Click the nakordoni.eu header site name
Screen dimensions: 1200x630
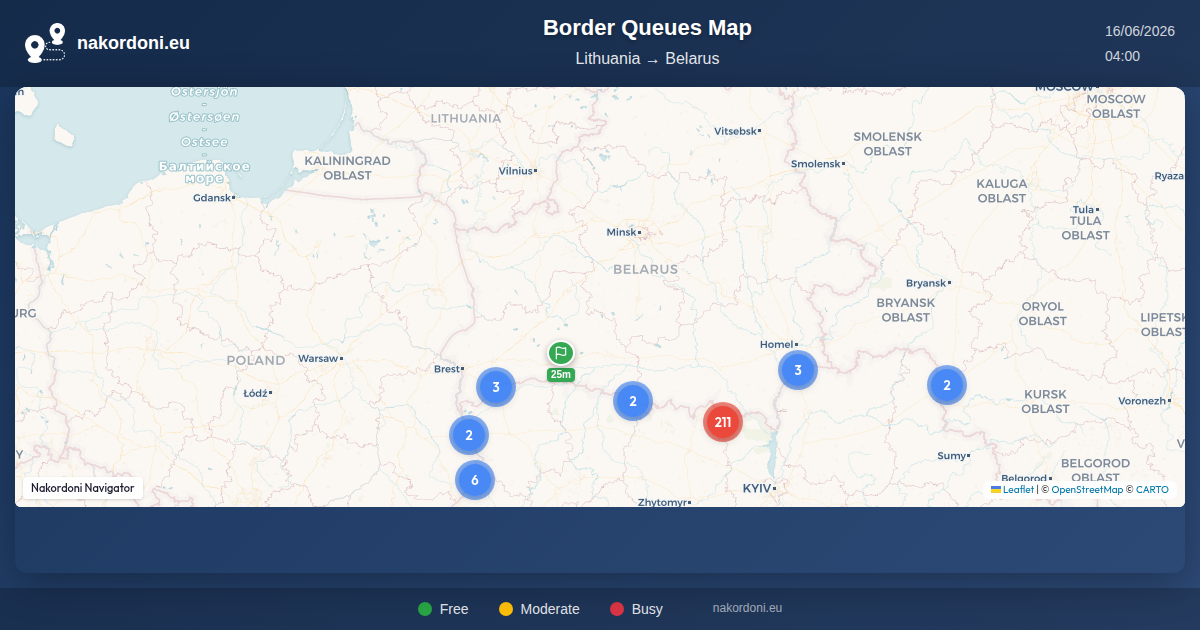pyautogui.click(x=133, y=43)
